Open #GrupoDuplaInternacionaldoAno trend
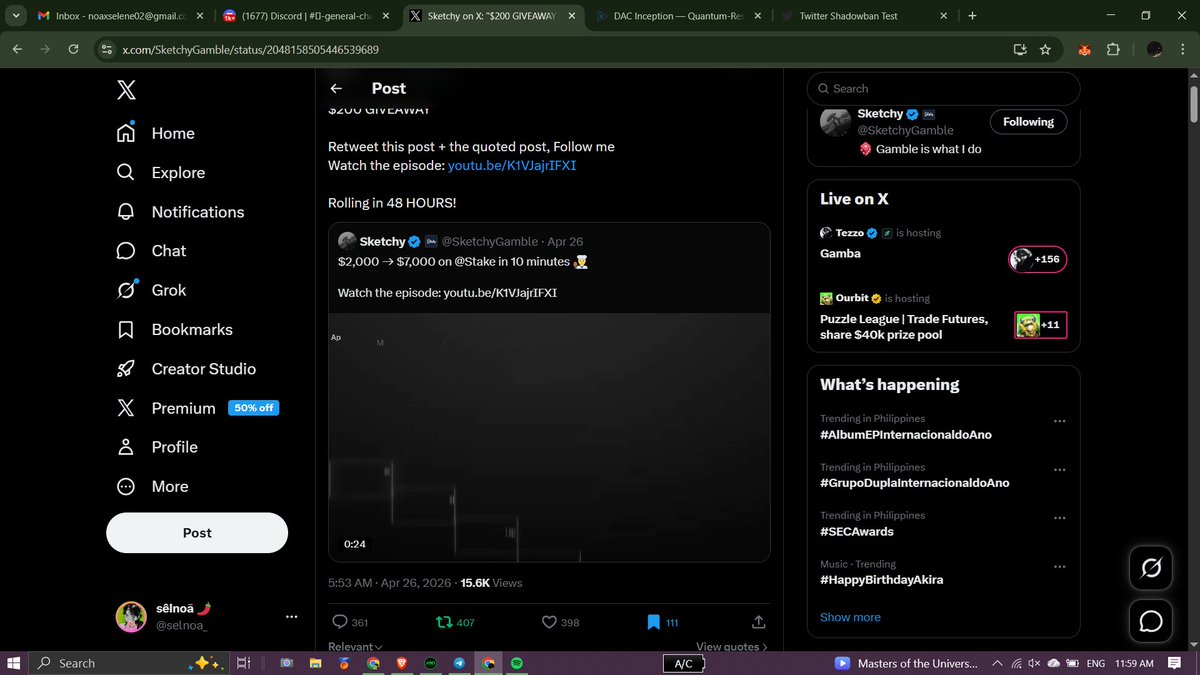Image resolution: width=1200 pixels, height=675 pixels. (915, 483)
